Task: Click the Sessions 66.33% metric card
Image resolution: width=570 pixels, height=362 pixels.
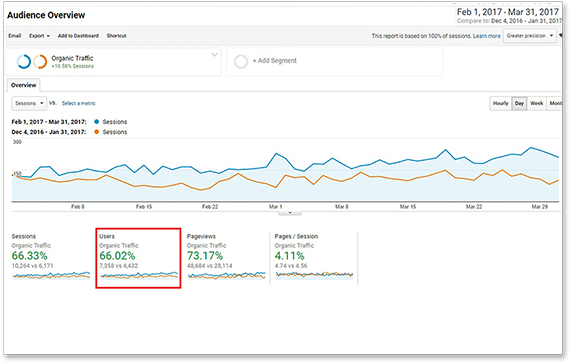Action: tap(51, 257)
